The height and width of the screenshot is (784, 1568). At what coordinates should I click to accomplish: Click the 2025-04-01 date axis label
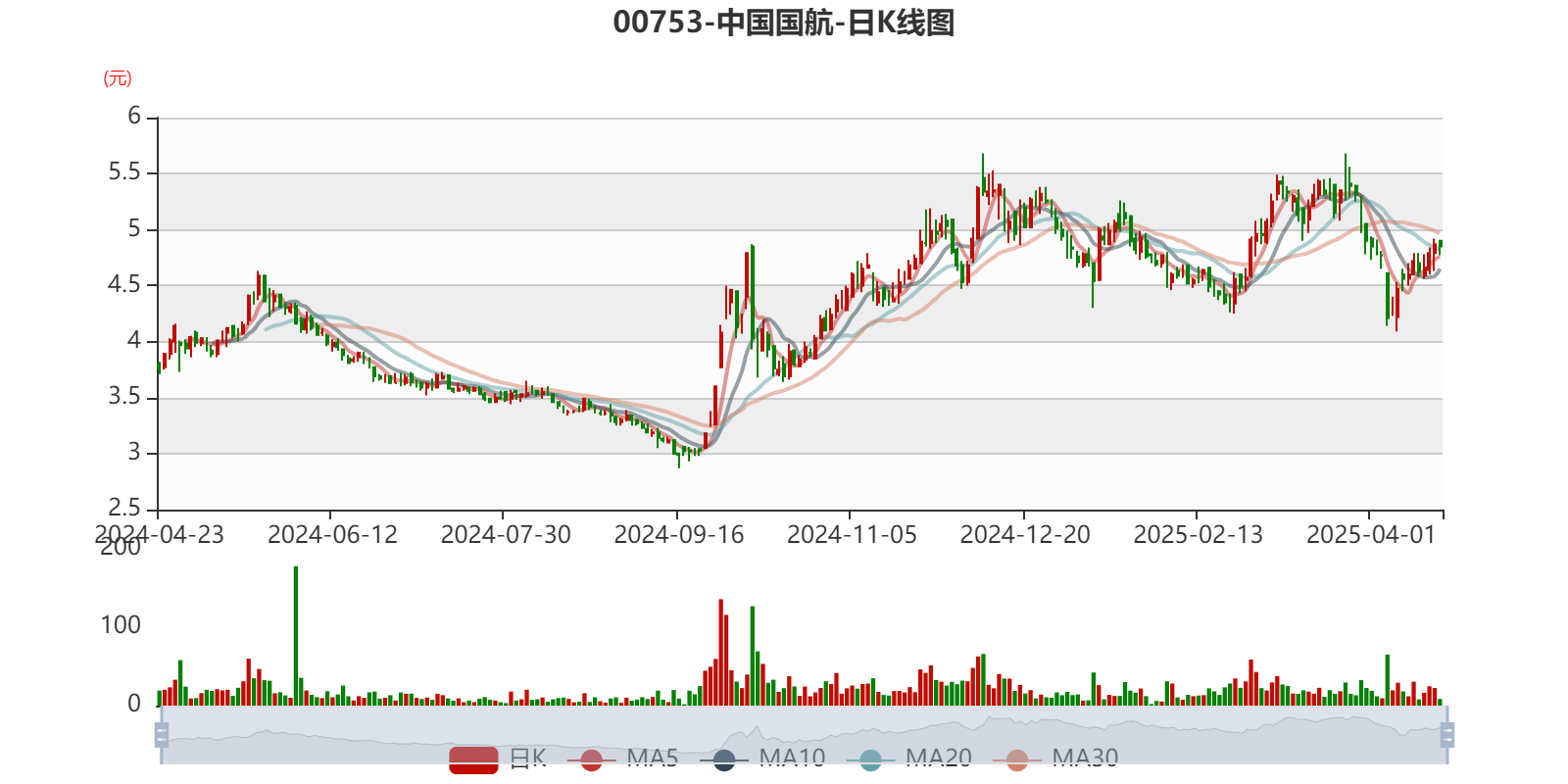click(1371, 534)
